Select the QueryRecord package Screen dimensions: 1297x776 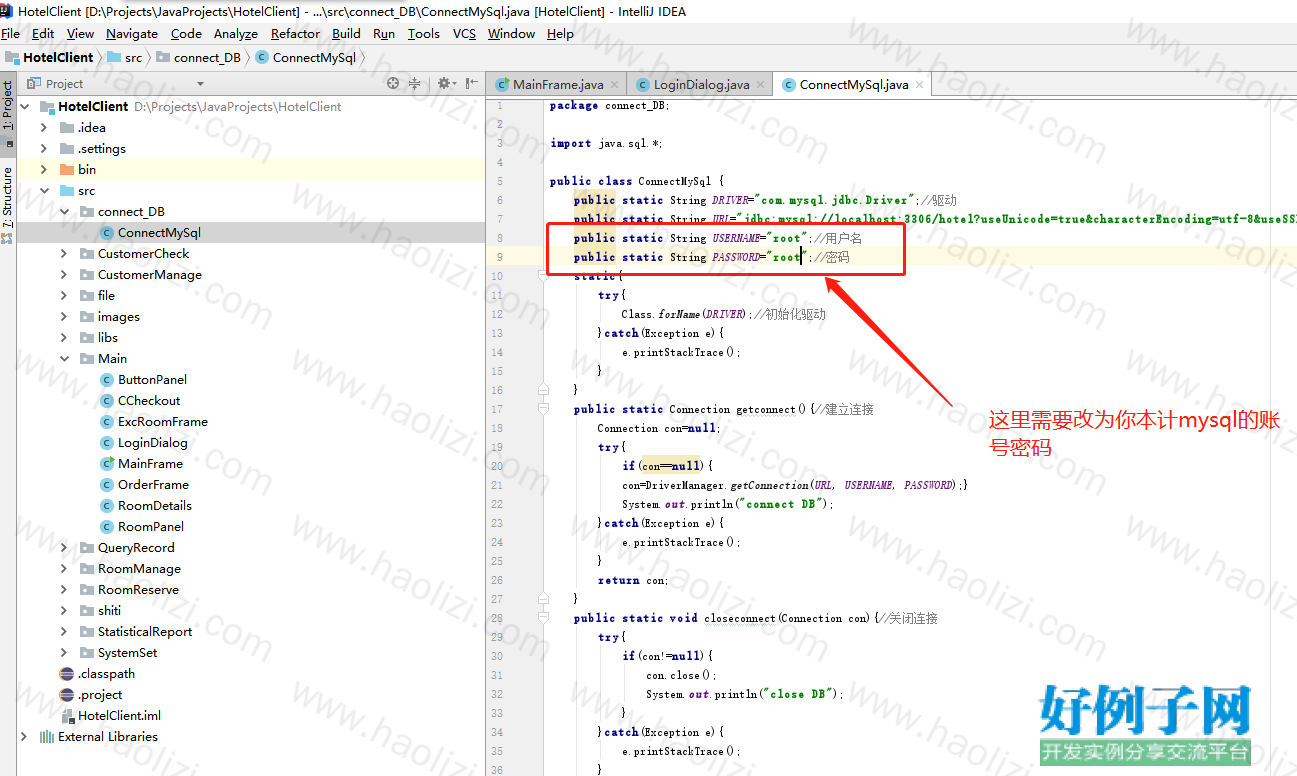tap(136, 548)
